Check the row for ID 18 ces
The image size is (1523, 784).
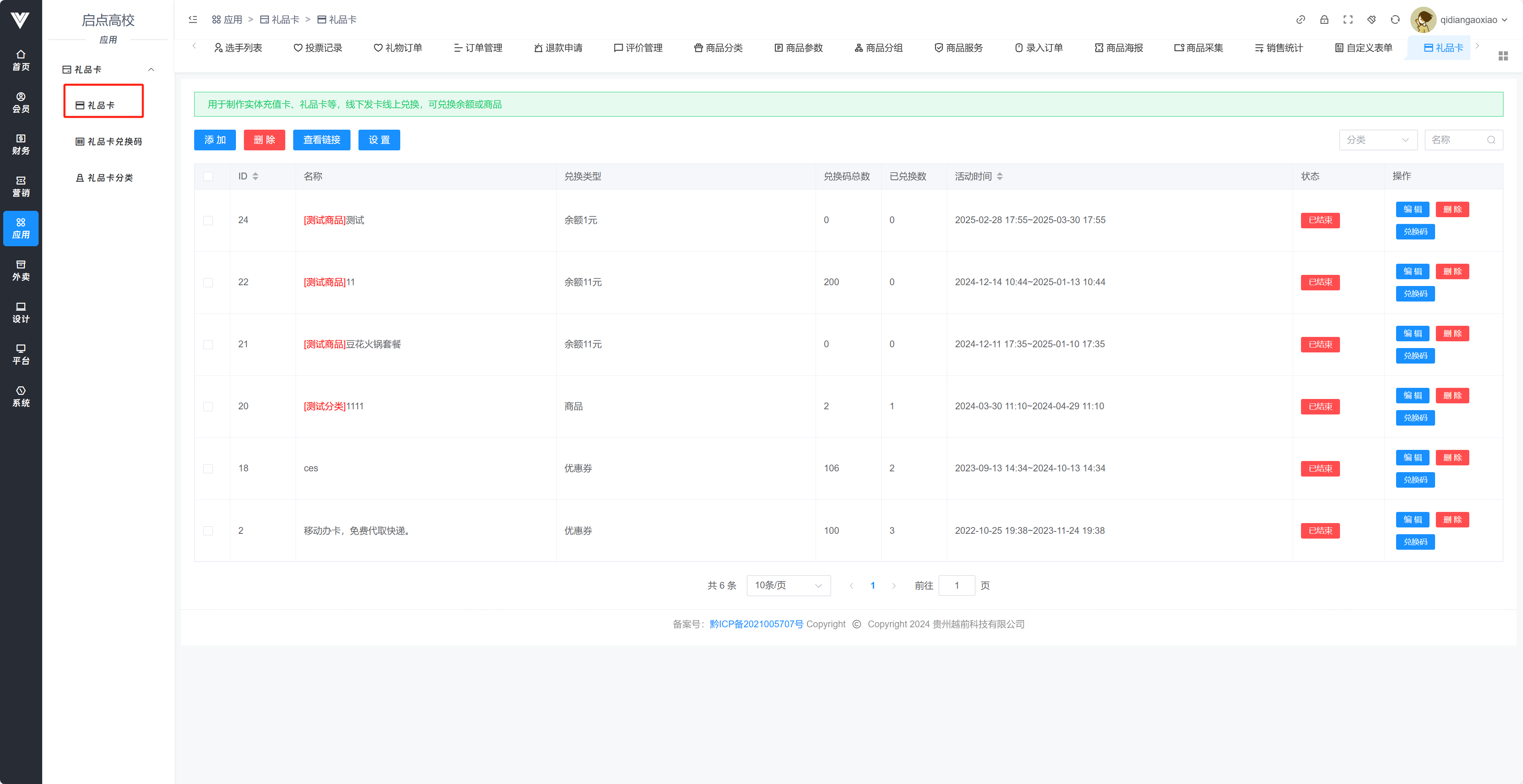click(x=208, y=469)
